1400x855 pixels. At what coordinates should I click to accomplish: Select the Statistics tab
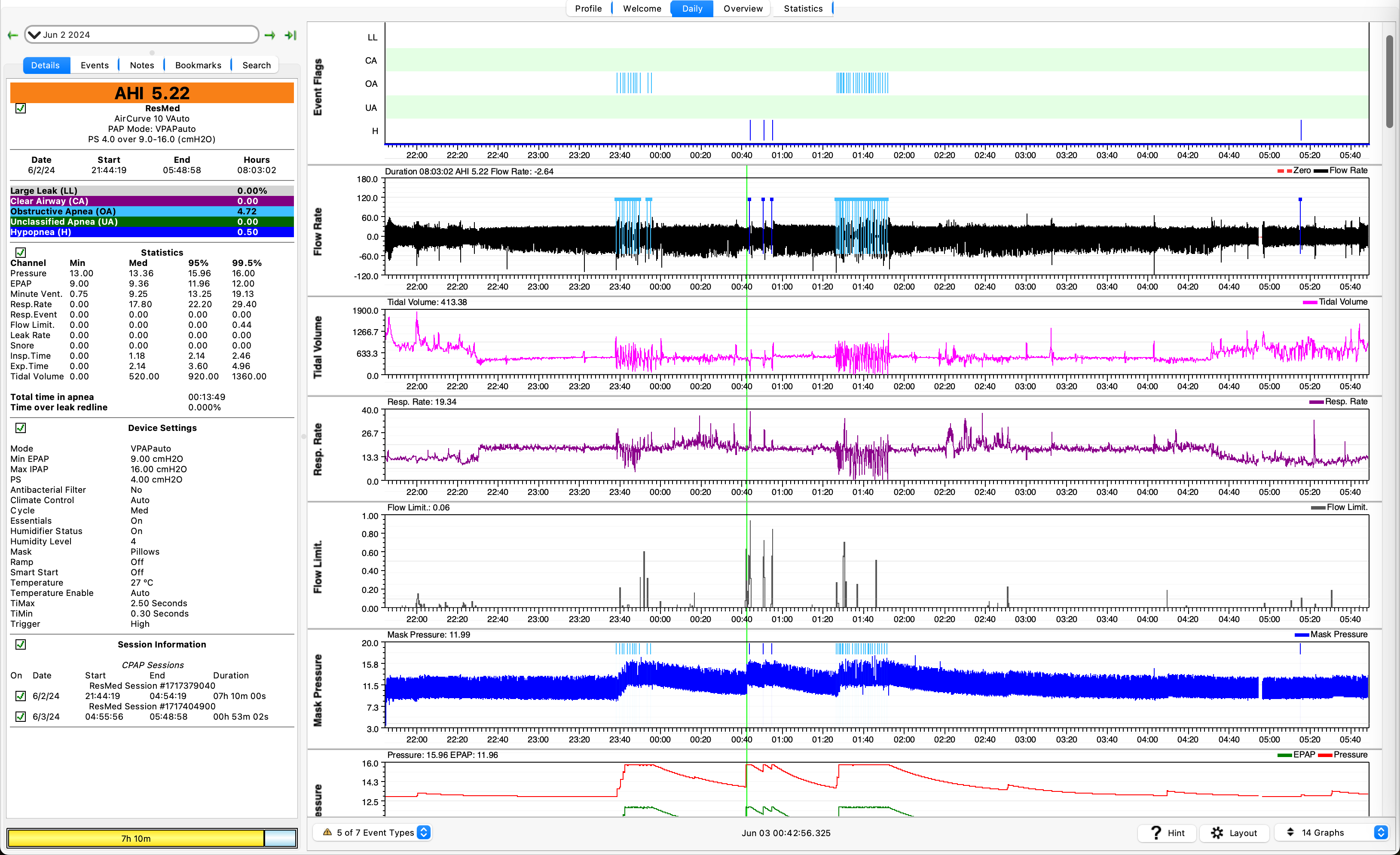tap(803, 9)
